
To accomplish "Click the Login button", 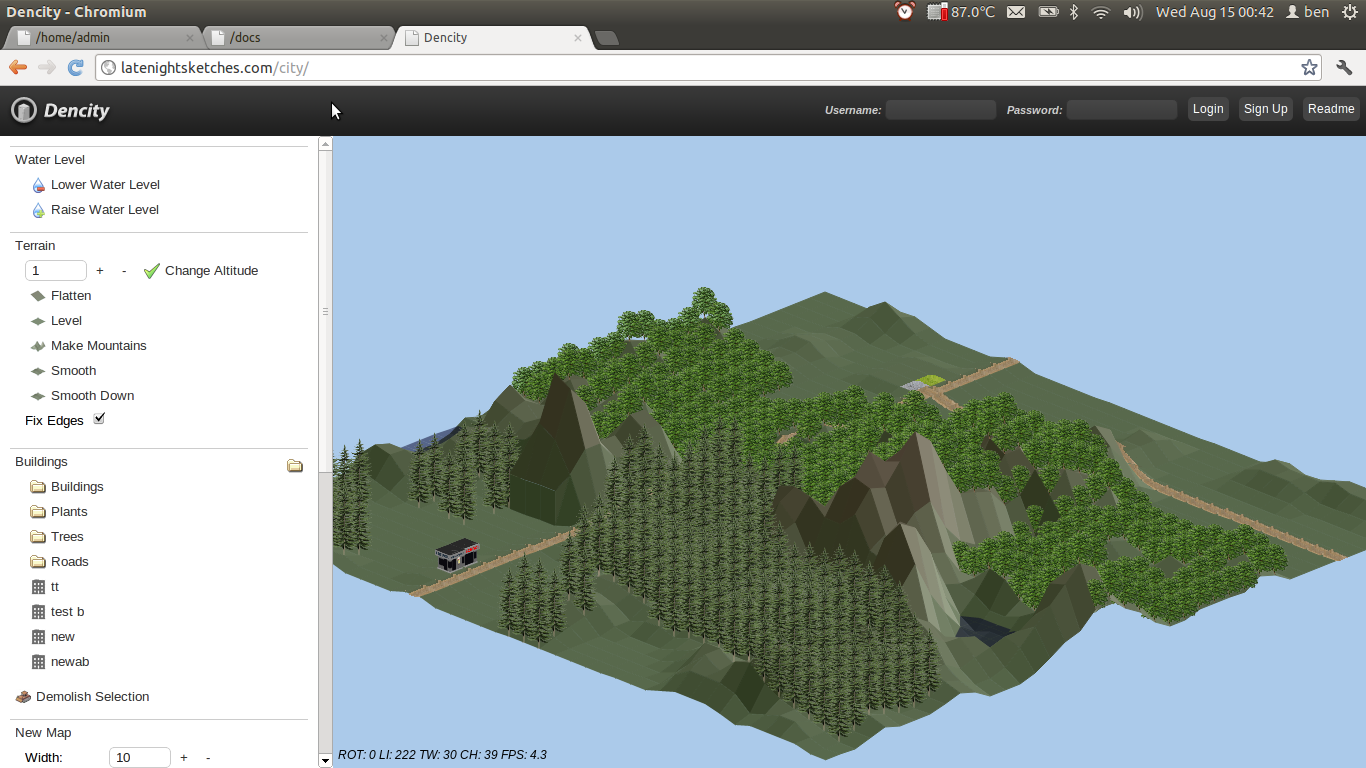I will 1208,109.
